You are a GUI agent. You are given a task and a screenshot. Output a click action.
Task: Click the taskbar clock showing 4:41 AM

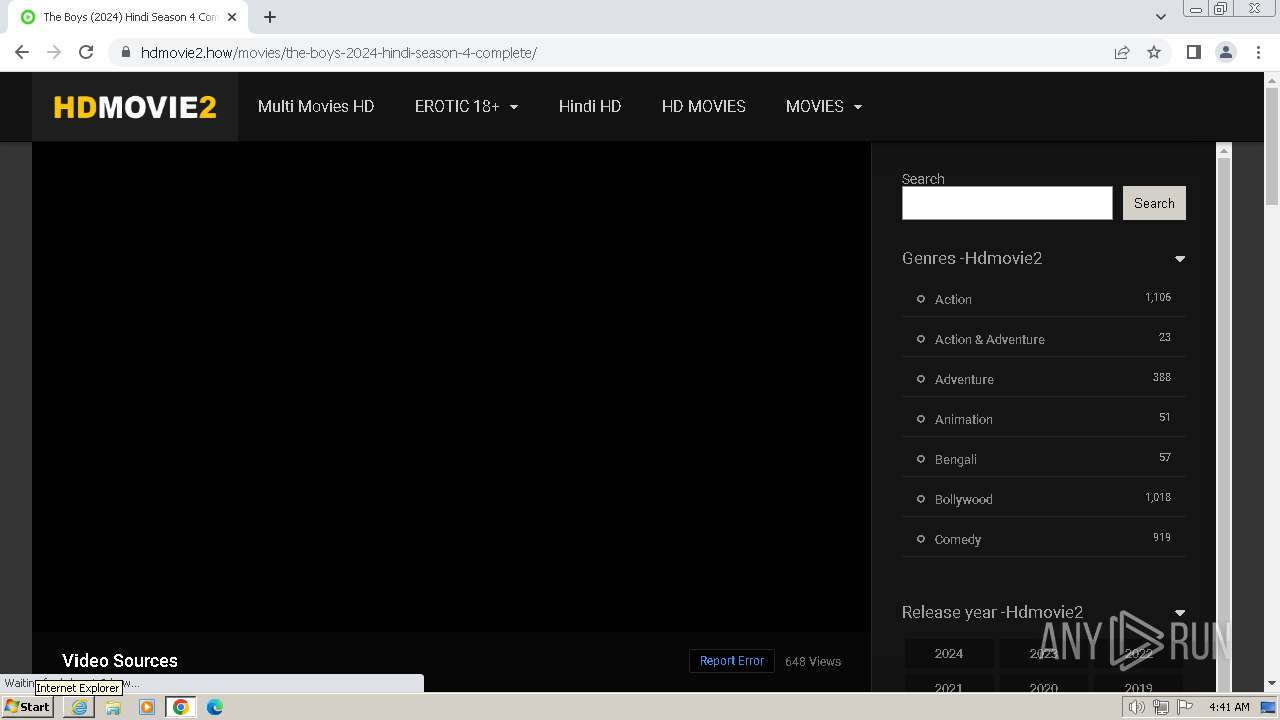click(1229, 707)
